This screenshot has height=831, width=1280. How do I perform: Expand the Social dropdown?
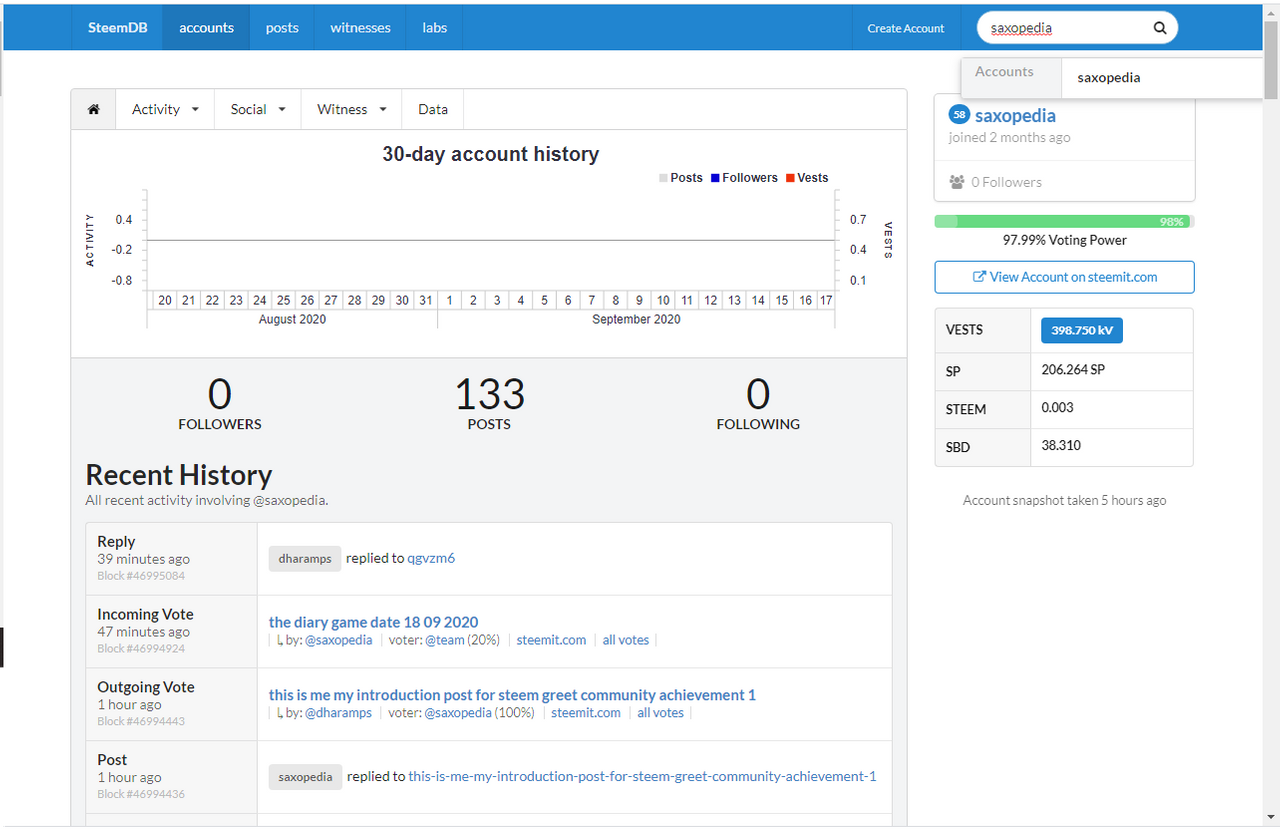pyautogui.click(x=258, y=109)
